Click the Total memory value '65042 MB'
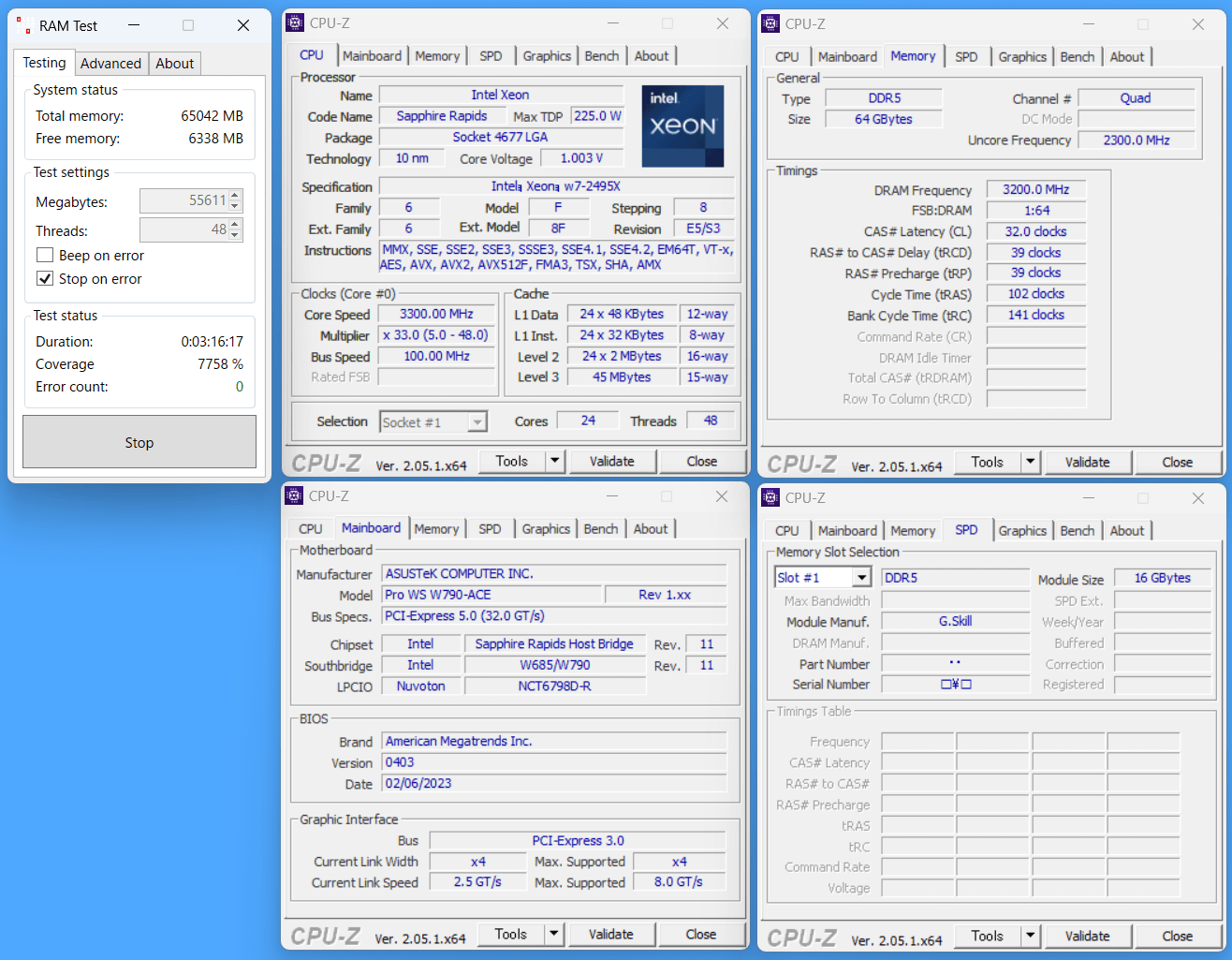 click(x=213, y=116)
